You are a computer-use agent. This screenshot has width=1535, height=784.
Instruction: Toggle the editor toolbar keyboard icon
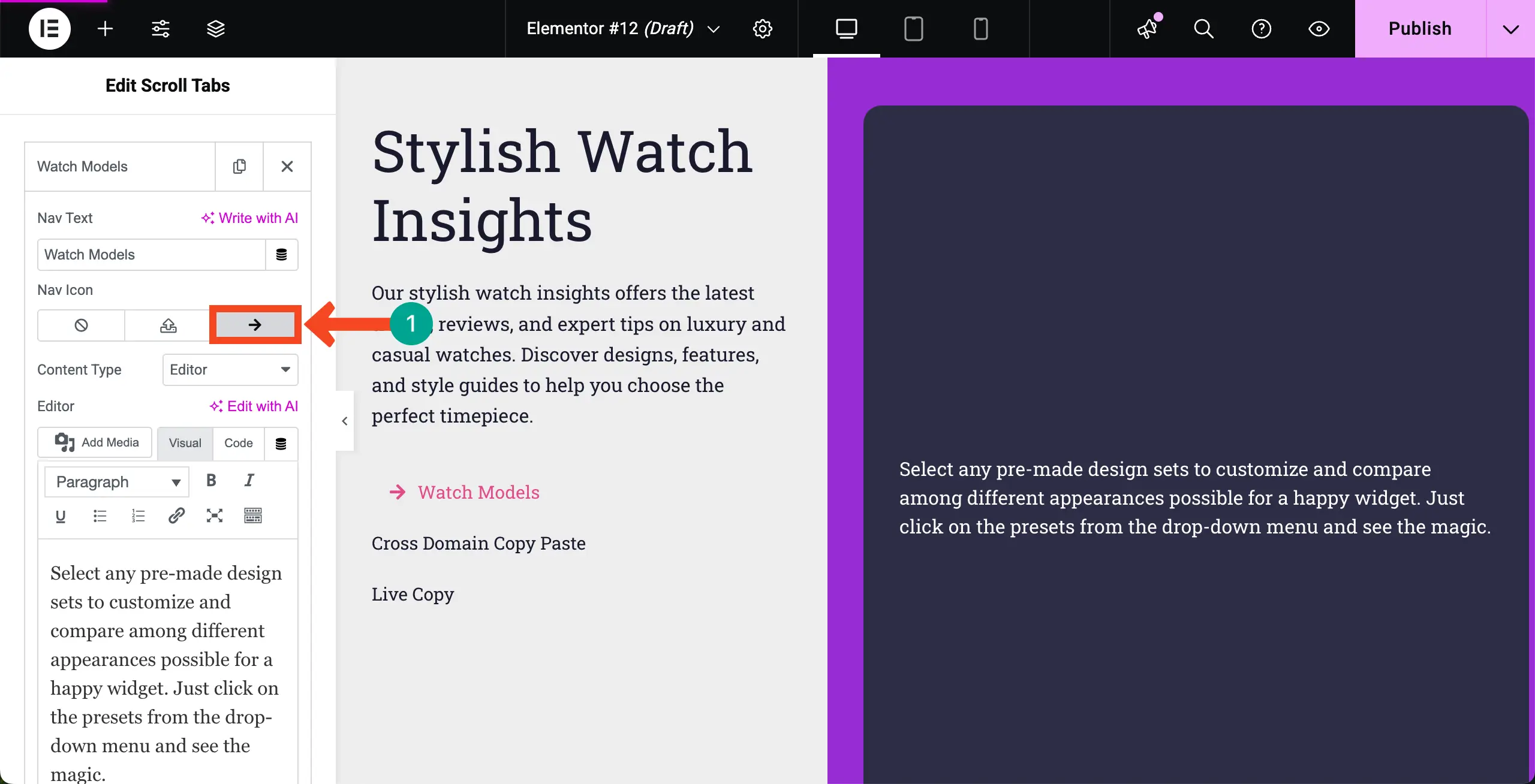pos(253,515)
